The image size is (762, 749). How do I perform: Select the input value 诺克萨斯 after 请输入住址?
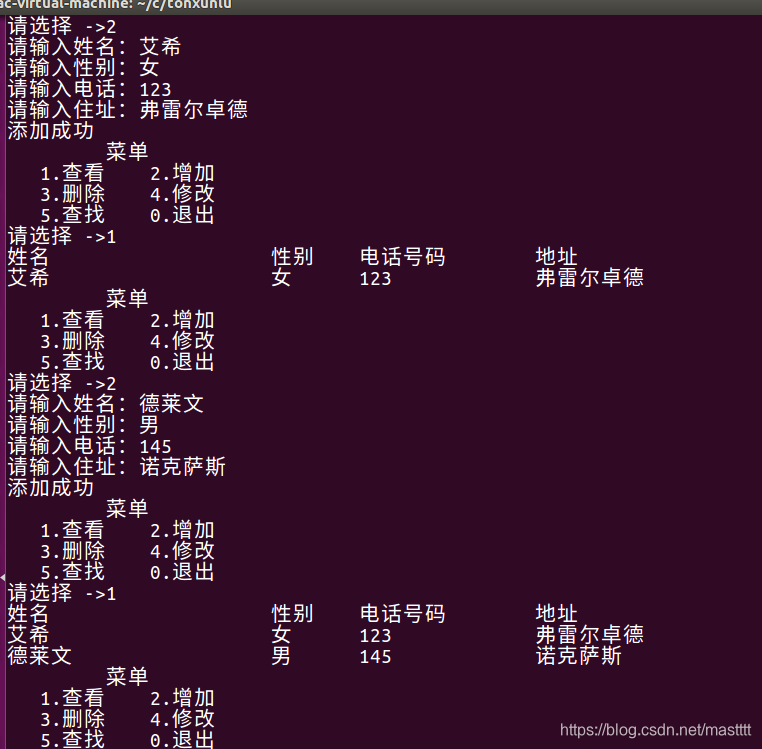tap(183, 467)
